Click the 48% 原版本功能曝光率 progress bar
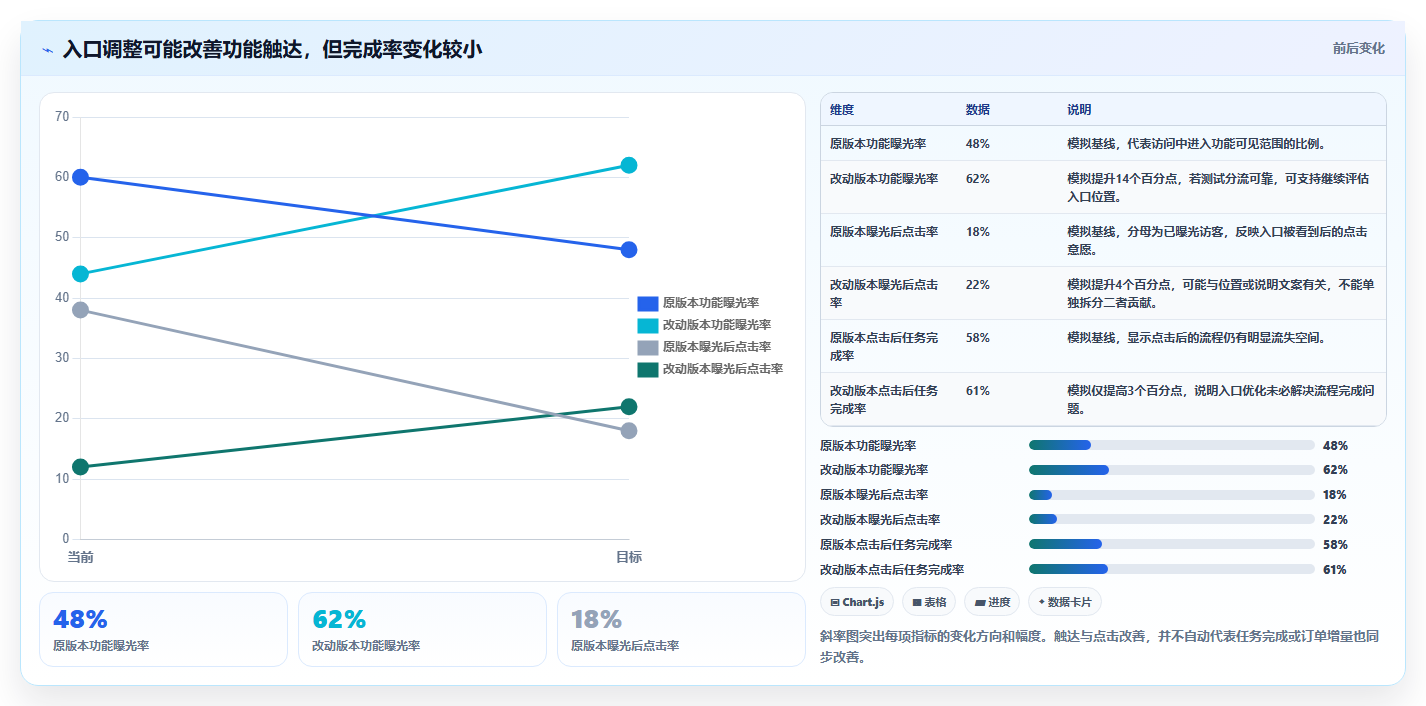 click(x=1171, y=445)
